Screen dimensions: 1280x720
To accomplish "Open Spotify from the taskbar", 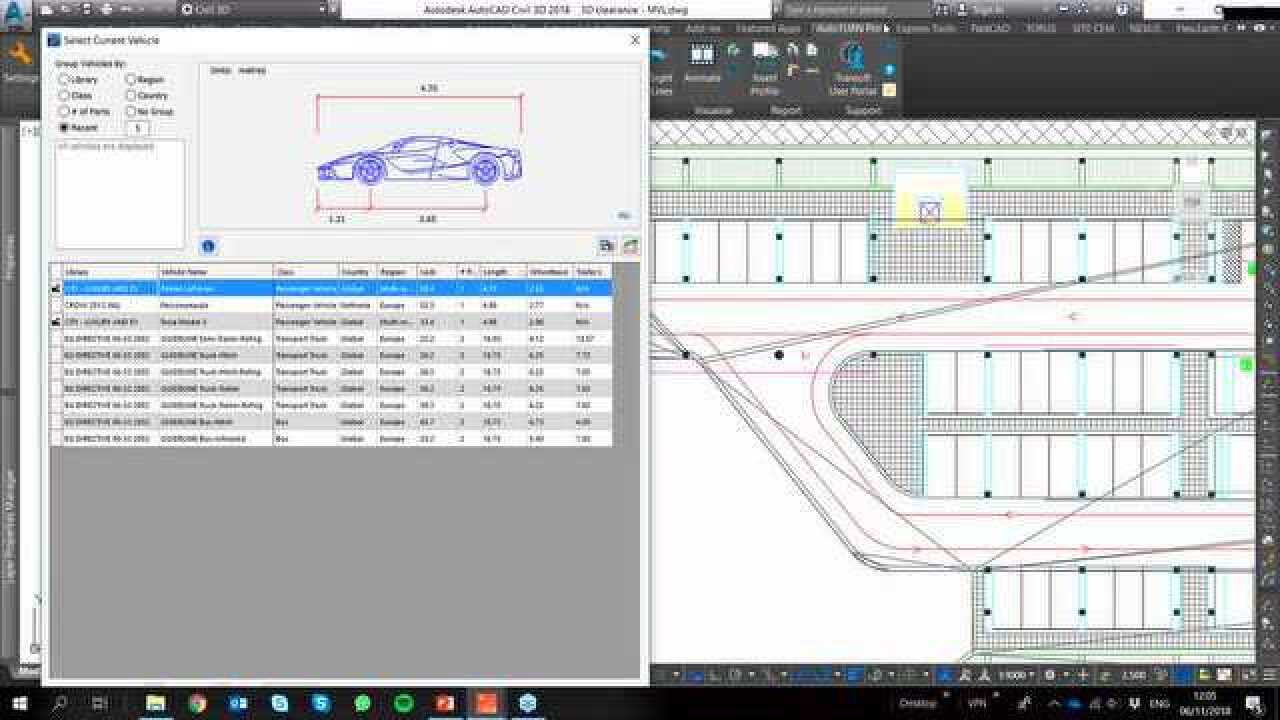I will click(403, 703).
